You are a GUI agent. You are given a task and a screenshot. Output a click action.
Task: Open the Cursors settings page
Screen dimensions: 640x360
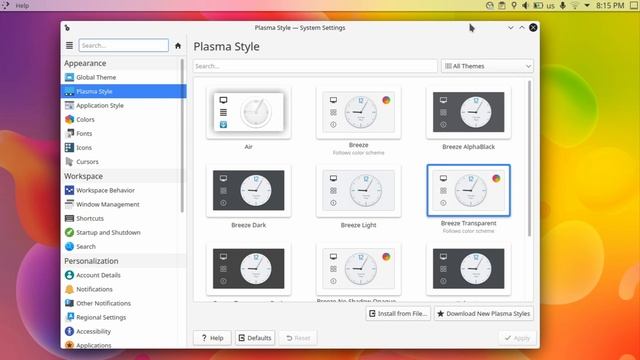click(x=122, y=162)
